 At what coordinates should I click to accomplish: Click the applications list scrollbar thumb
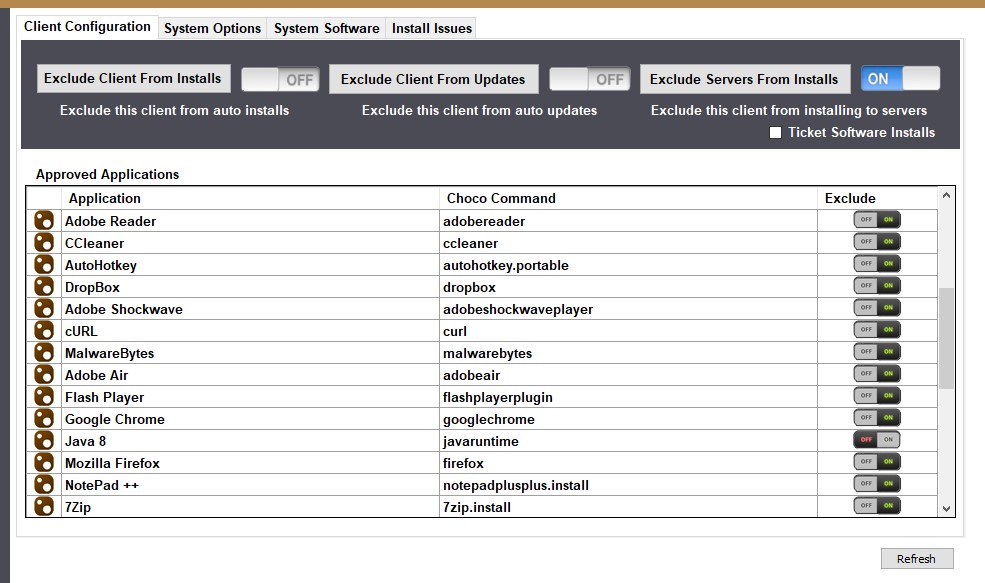[x=946, y=338]
